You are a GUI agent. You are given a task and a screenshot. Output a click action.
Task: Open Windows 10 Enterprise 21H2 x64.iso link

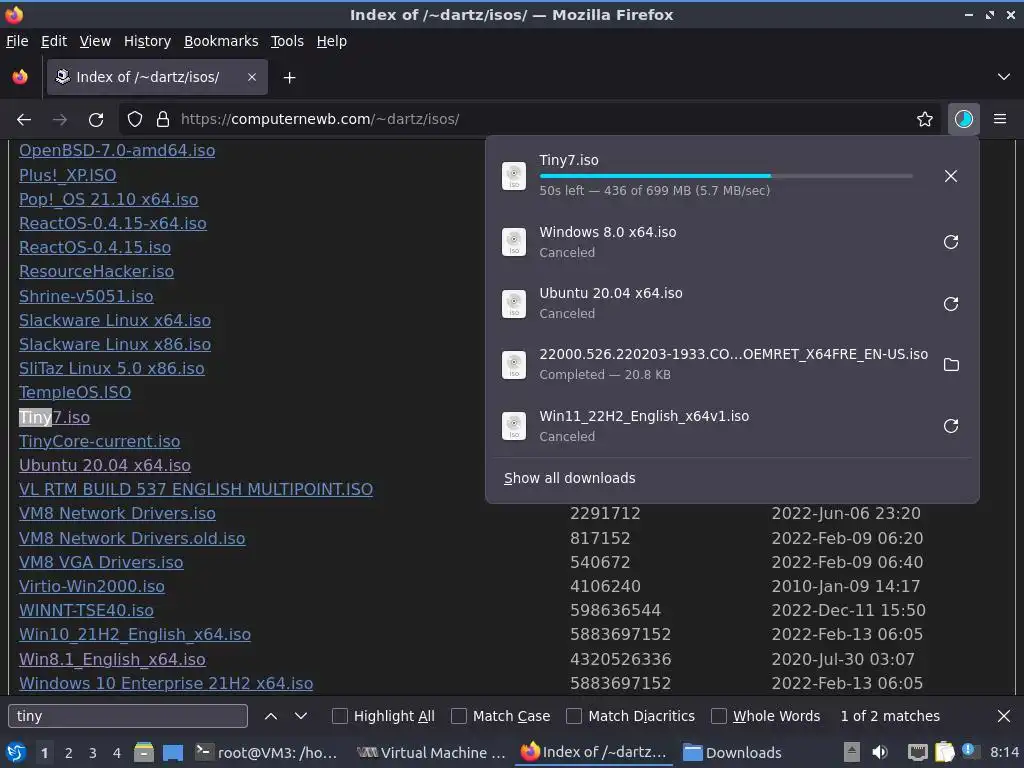[166, 684]
